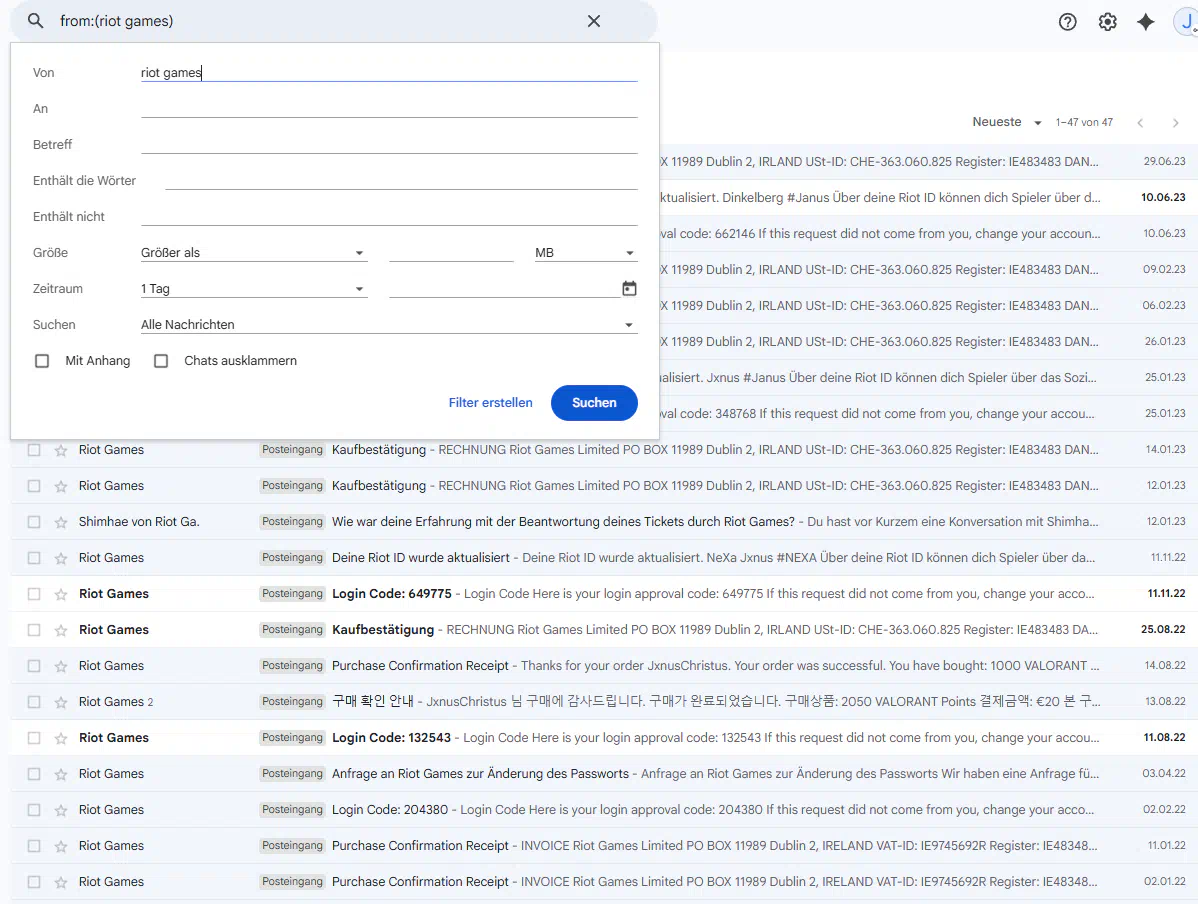The width and height of the screenshot is (1198, 904).
Task: Open the Login Code: 204380 email
Action: tap(598, 809)
